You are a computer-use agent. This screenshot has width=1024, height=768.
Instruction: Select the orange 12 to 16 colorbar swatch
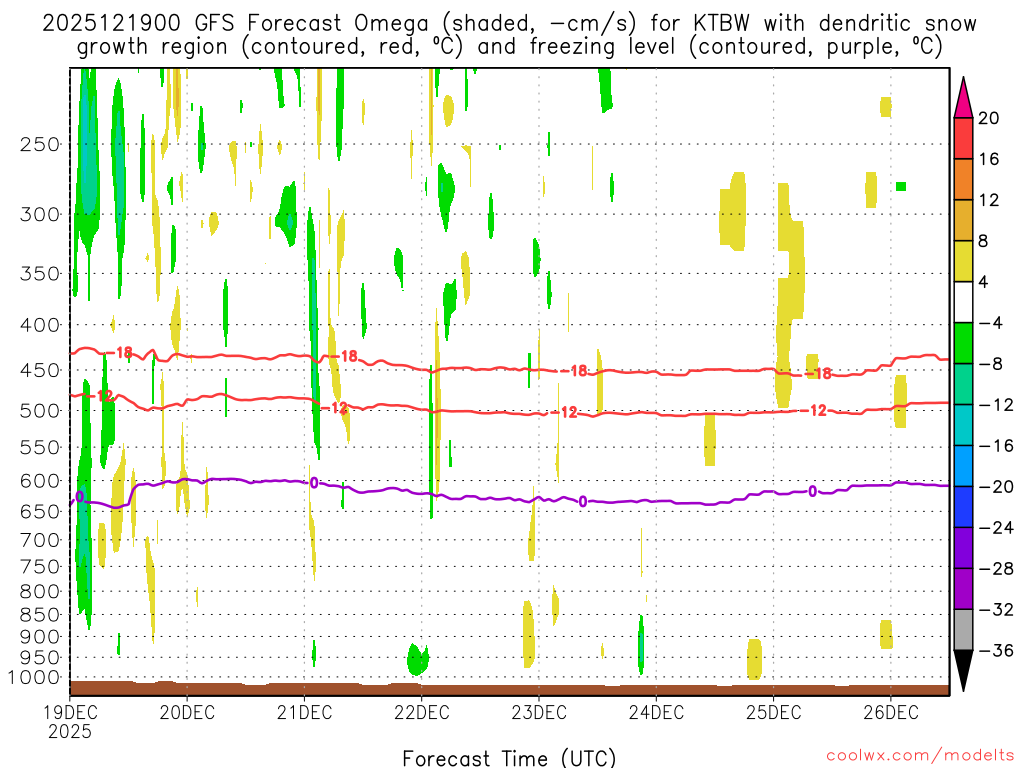(x=963, y=180)
